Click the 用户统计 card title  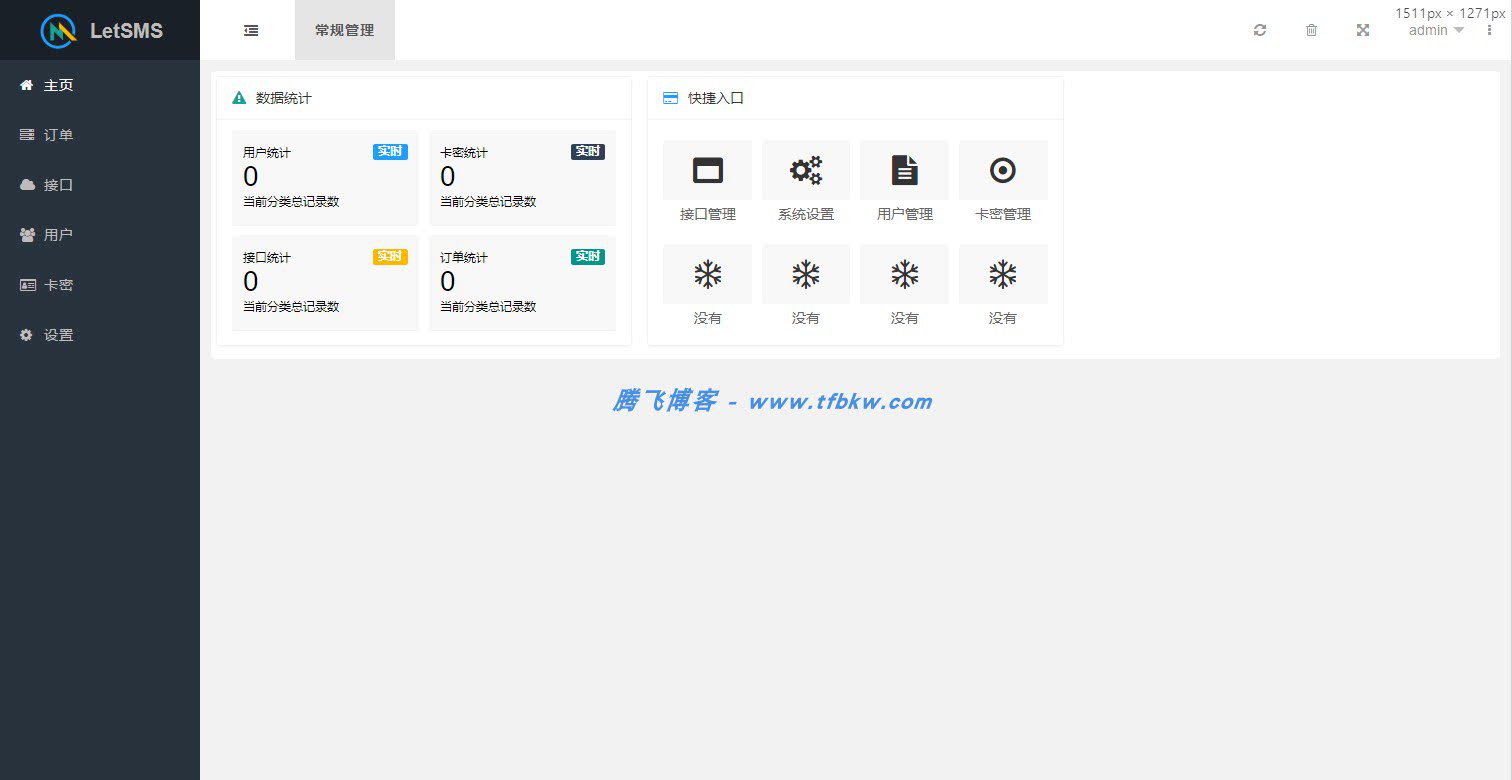[x=267, y=153]
